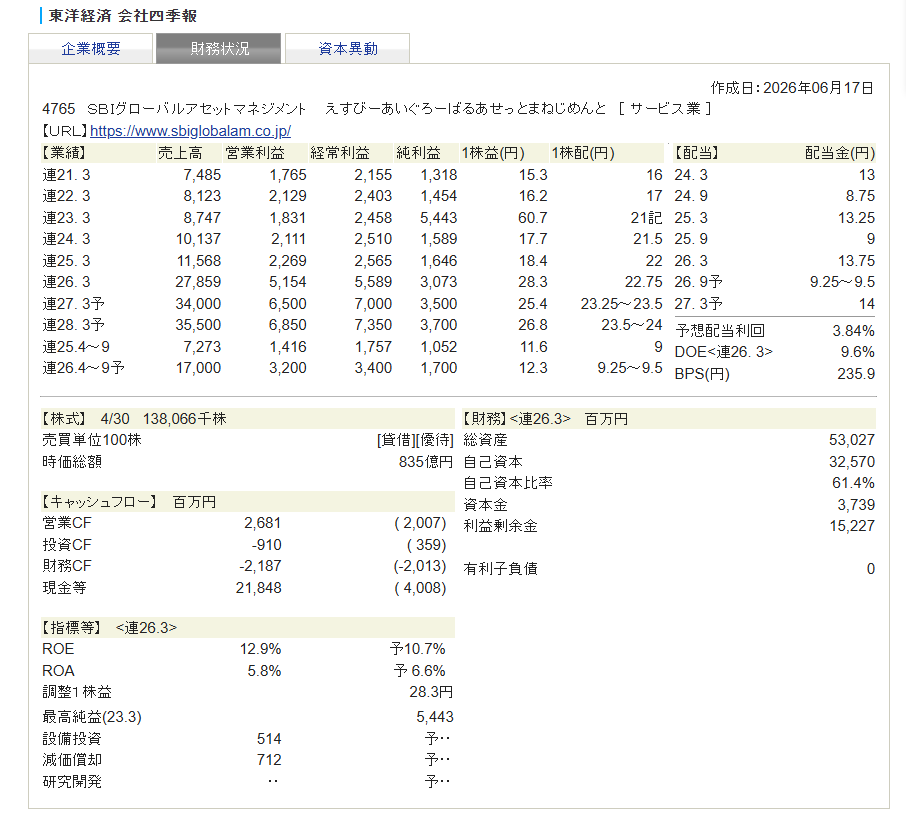Switch to the 資本異動 tab
Screen dimensions: 906x826
pos(348,49)
